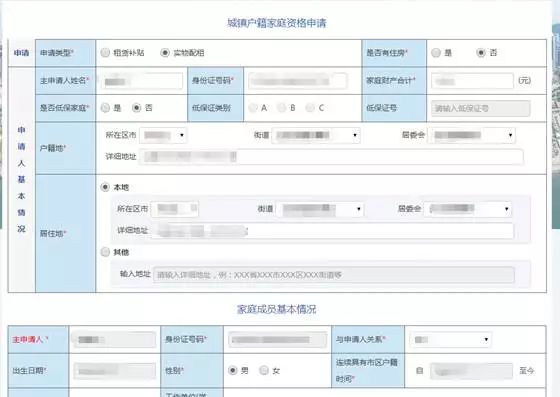
Task: Click the 低保证号 input field
Action: [481, 108]
